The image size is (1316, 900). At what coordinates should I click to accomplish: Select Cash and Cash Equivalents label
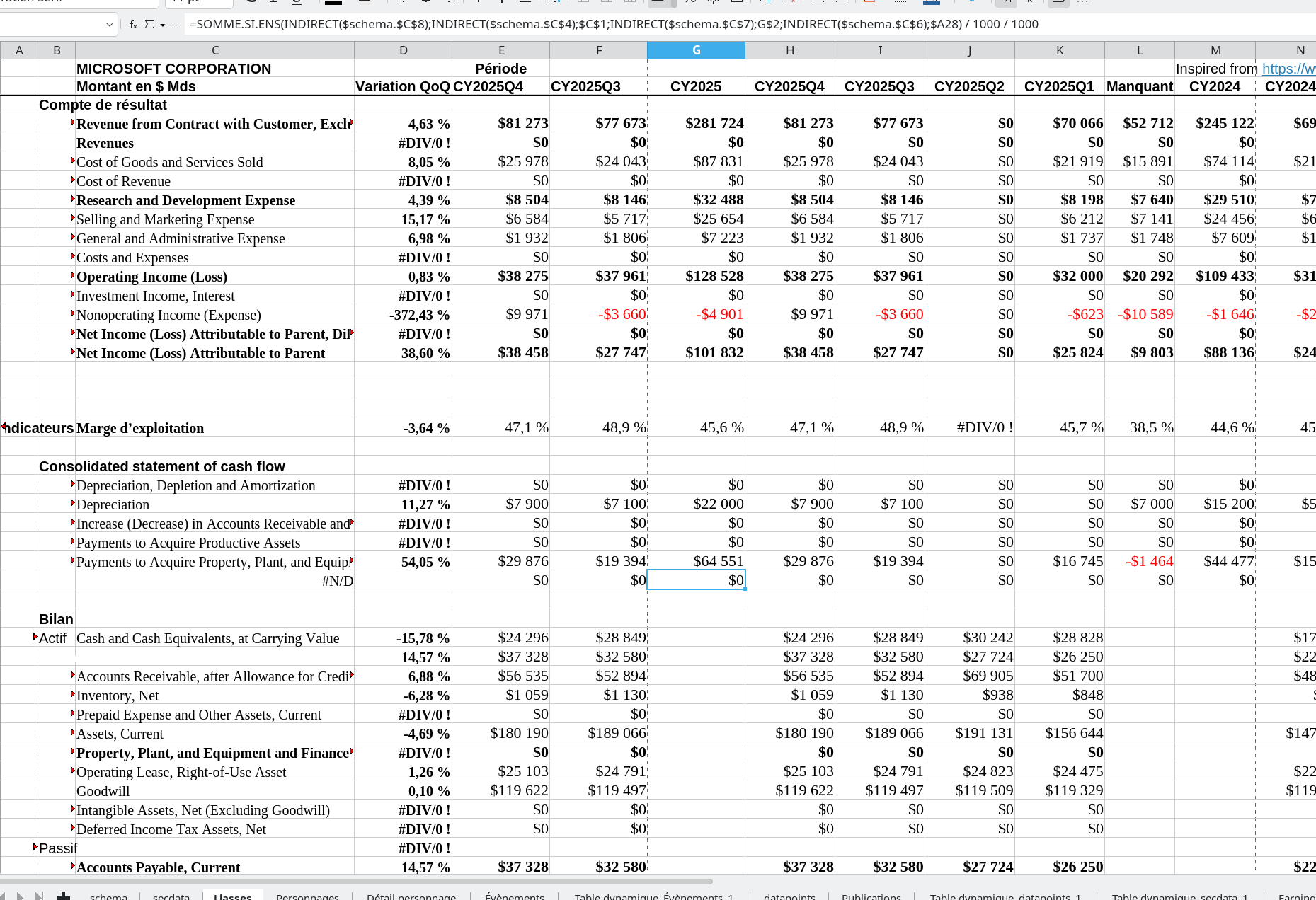point(207,638)
